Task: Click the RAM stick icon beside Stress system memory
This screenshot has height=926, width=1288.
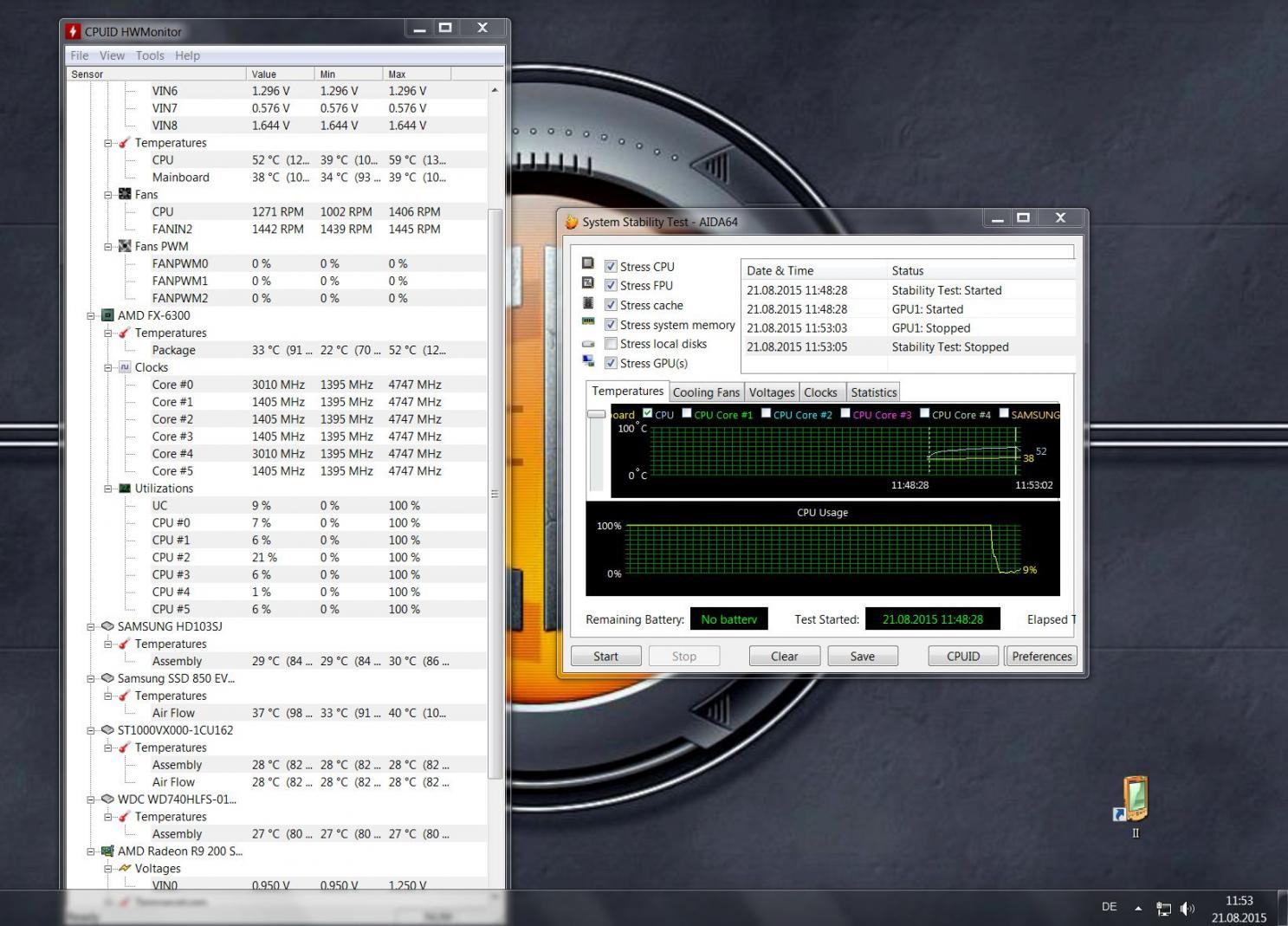Action: tap(588, 322)
